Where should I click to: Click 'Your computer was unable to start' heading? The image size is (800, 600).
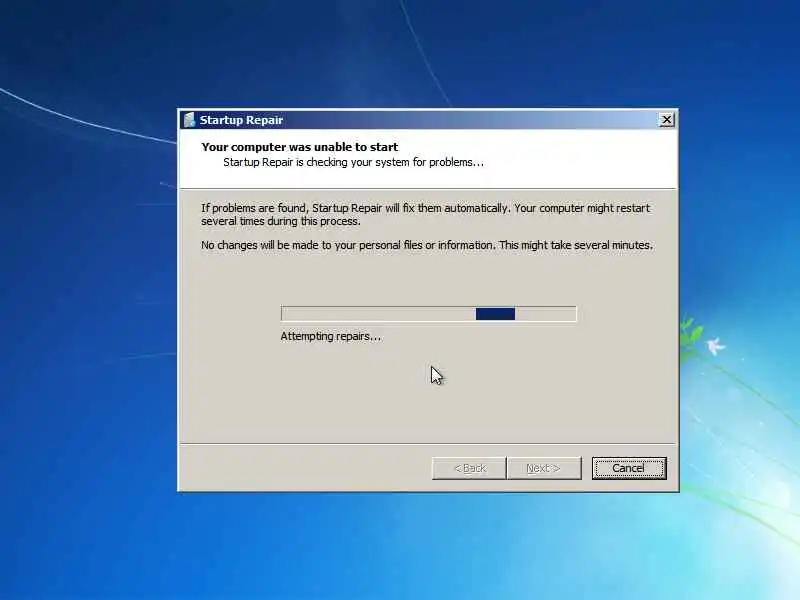pos(299,147)
